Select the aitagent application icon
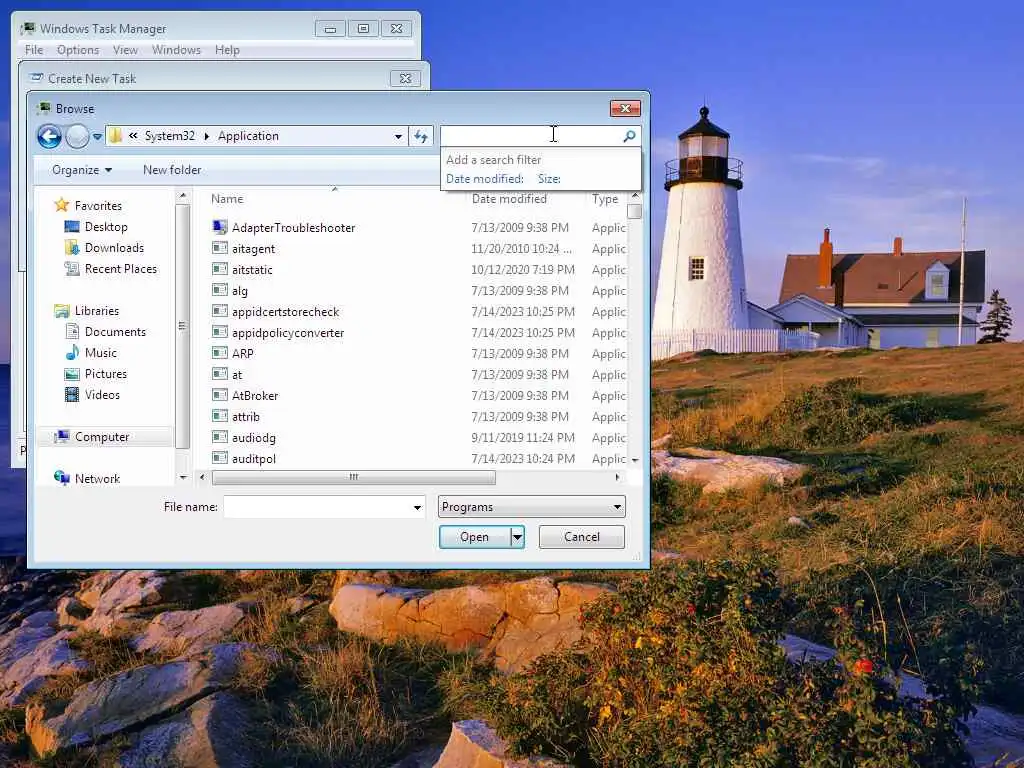The width and height of the screenshot is (1024, 768). click(220, 248)
